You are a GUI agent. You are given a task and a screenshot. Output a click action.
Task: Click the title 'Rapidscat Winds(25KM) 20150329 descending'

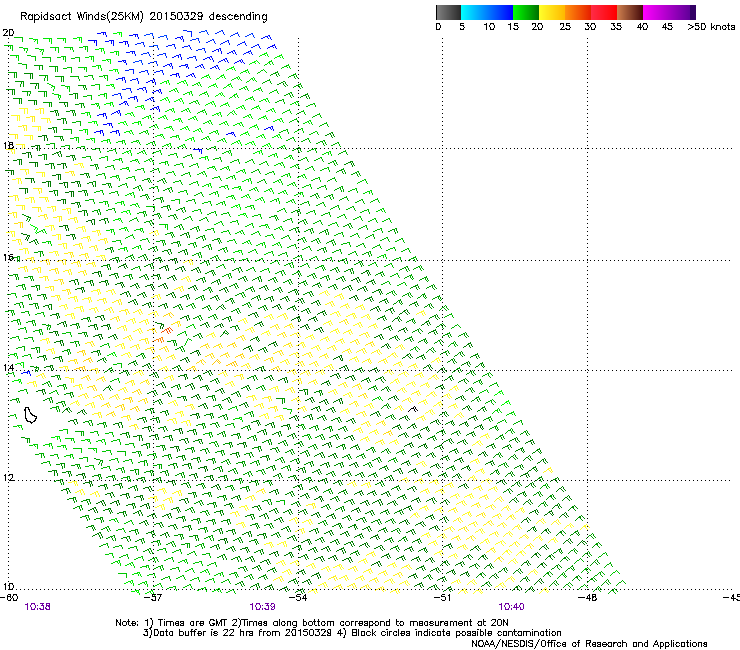143,17
